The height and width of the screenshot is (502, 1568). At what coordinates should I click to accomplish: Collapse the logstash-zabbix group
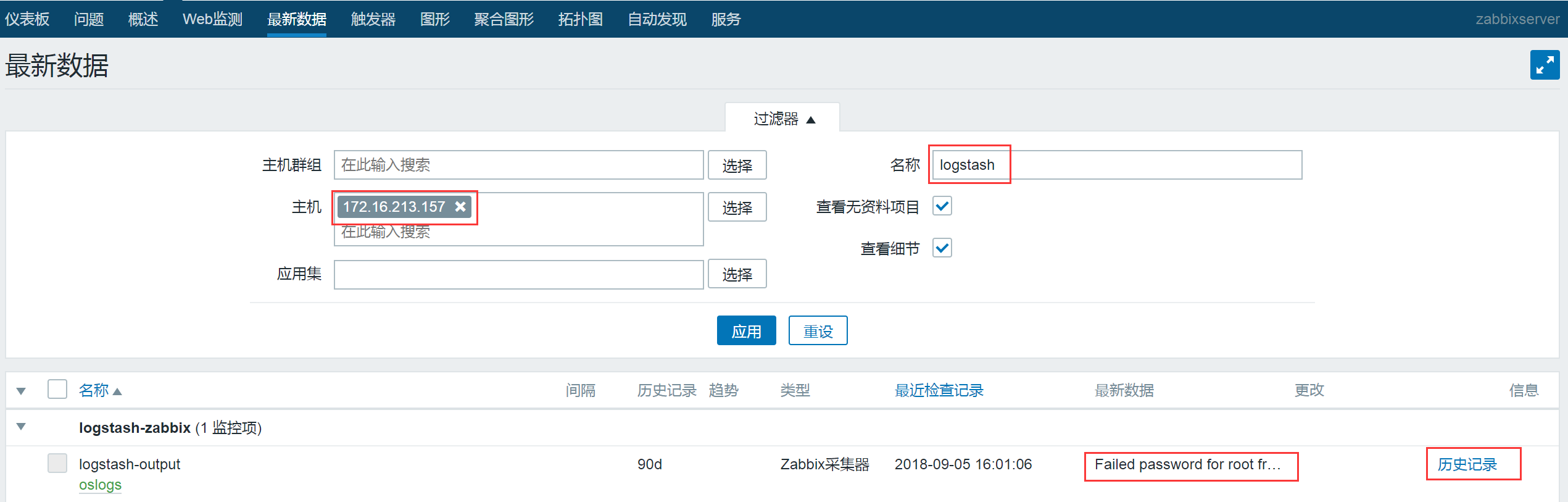click(x=22, y=427)
